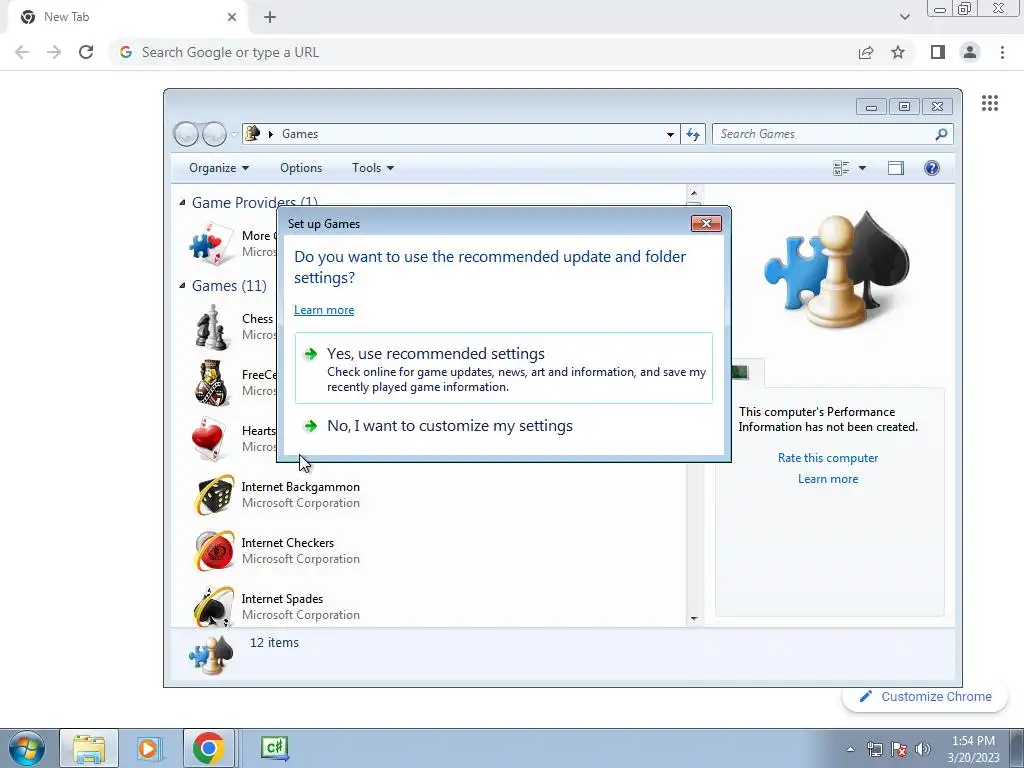1024x768 pixels.
Task: Open More Games provider icon
Action: tap(211, 244)
